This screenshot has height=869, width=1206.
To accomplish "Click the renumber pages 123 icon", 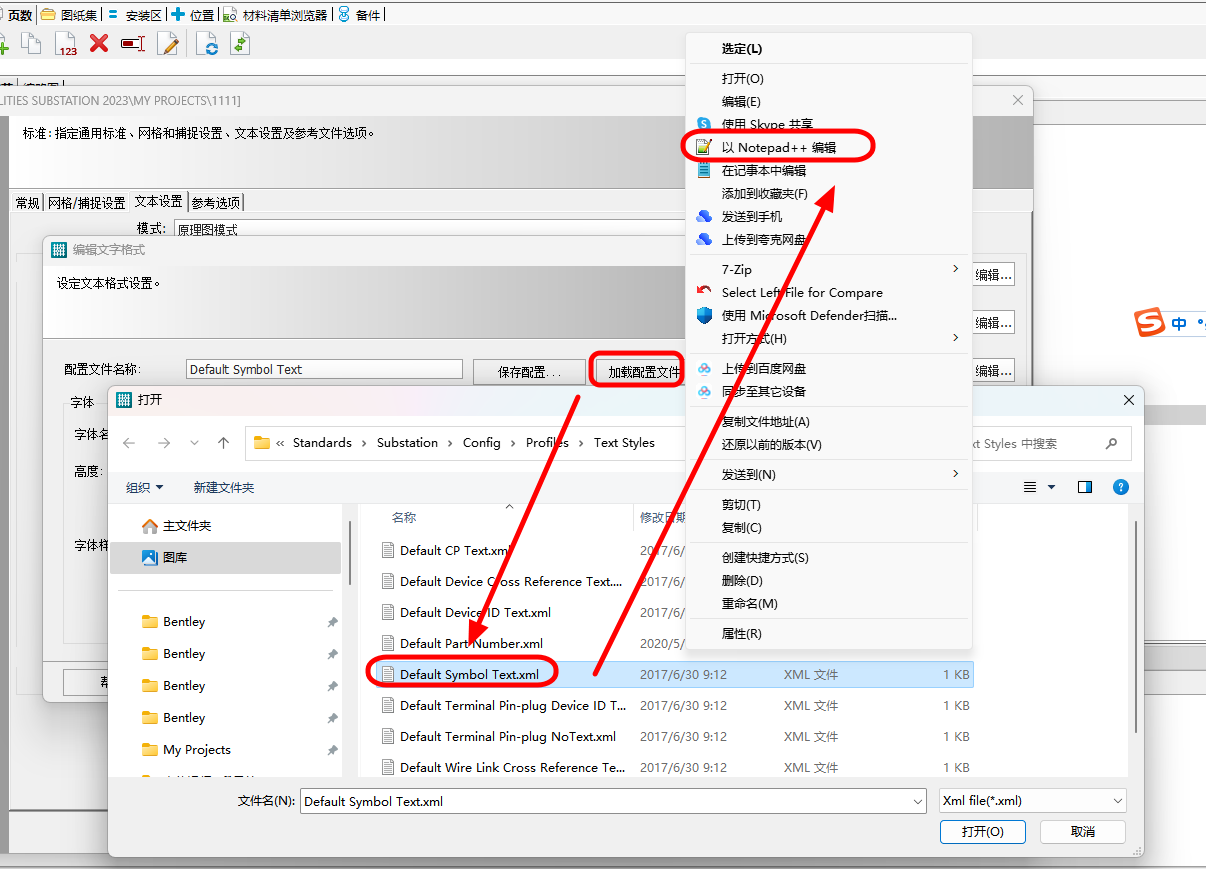I will click(x=66, y=44).
